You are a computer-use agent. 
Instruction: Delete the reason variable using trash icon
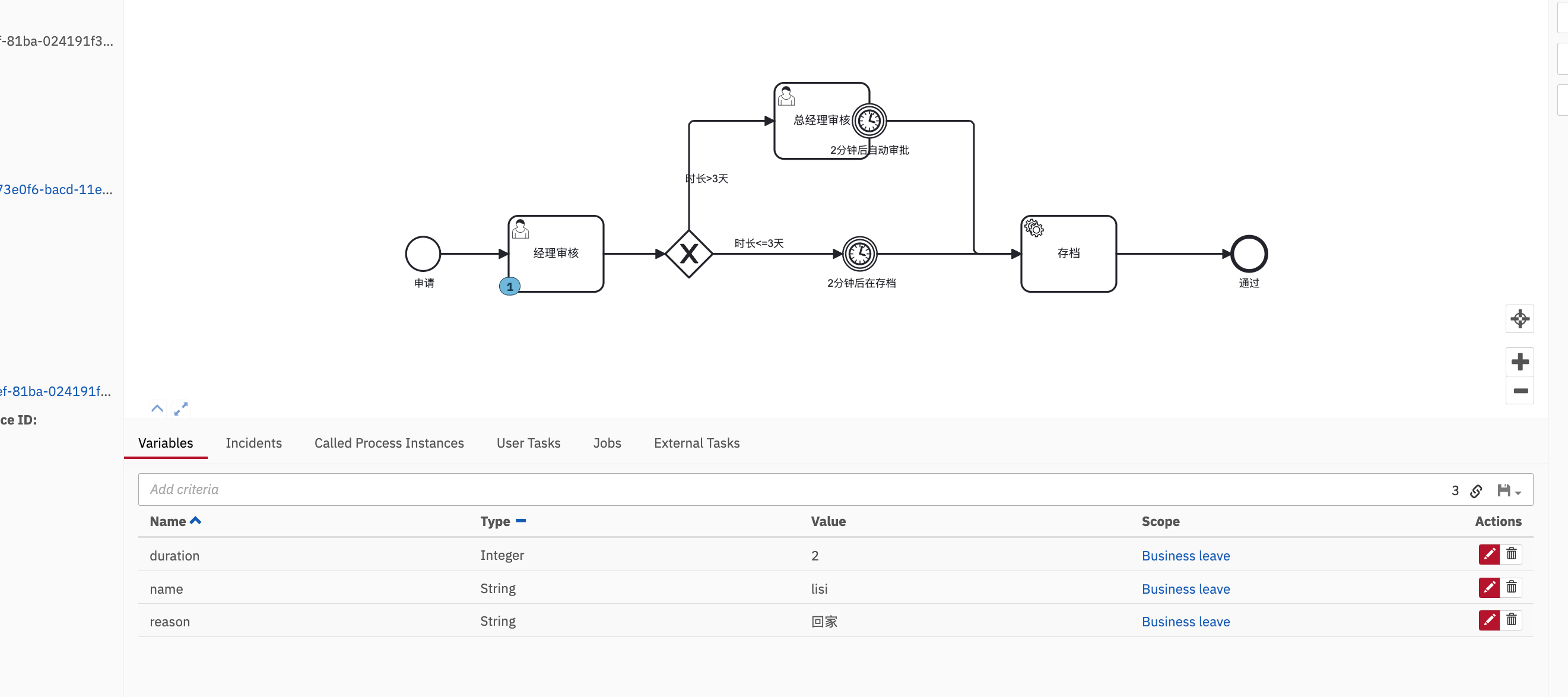pyautogui.click(x=1511, y=620)
